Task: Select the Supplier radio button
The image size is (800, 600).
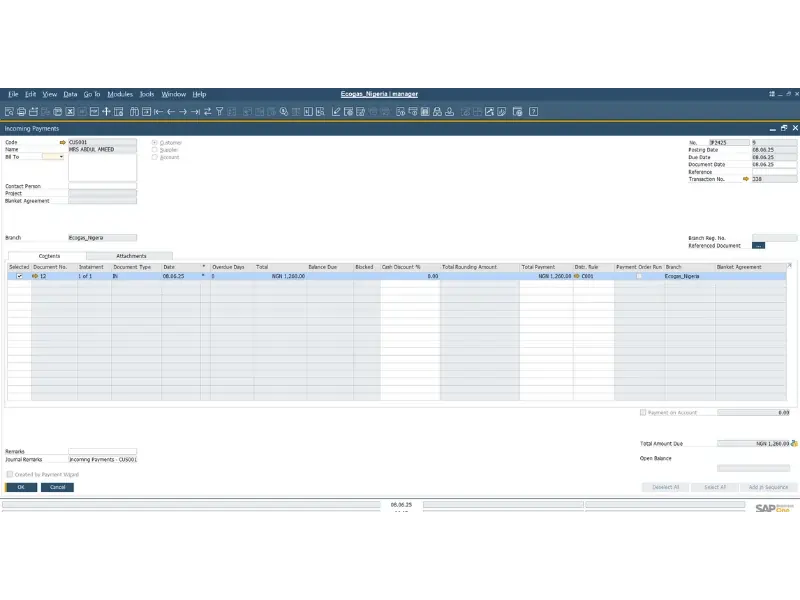Action: click(155, 150)
